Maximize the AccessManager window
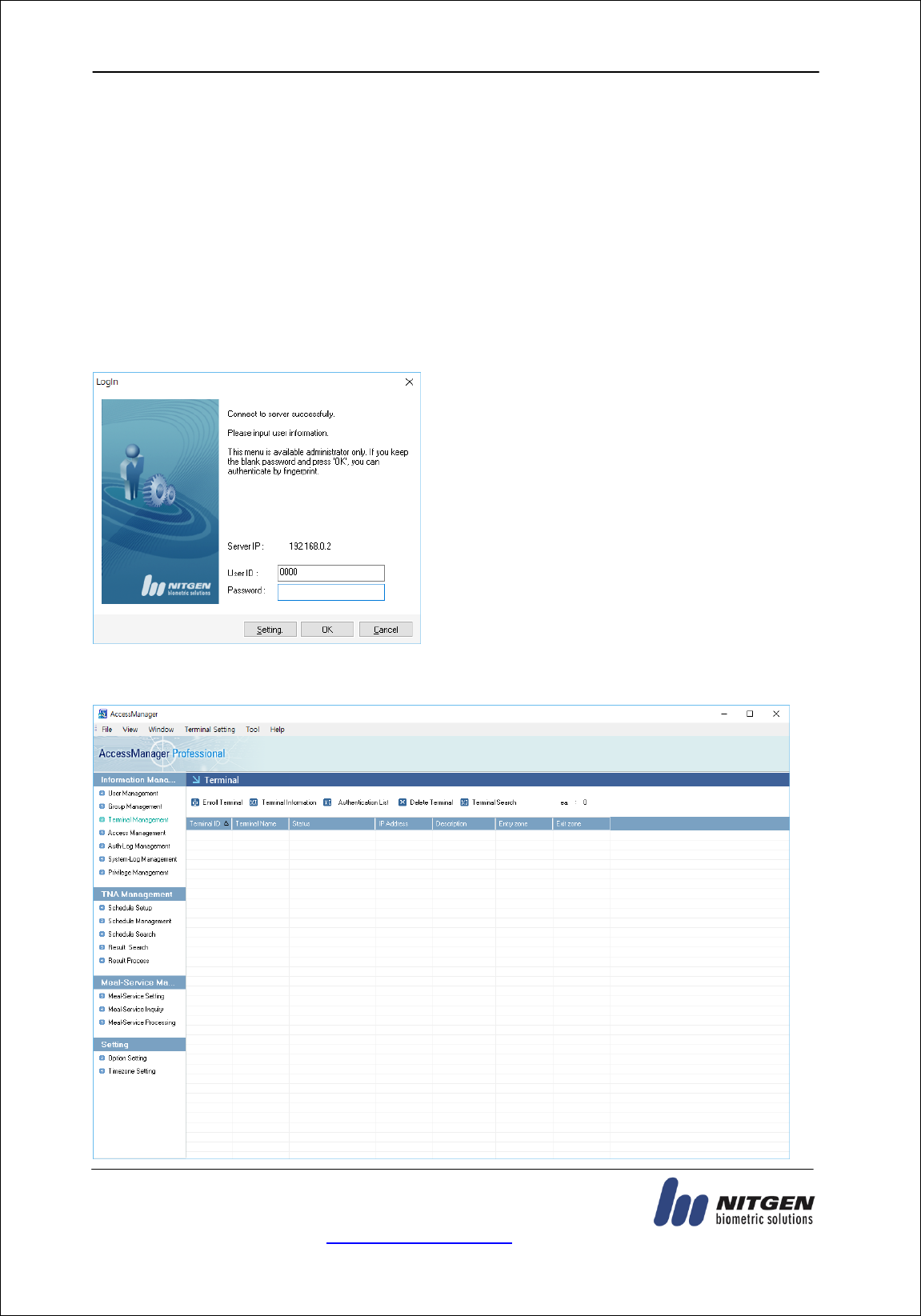 (x=750, y=714)
